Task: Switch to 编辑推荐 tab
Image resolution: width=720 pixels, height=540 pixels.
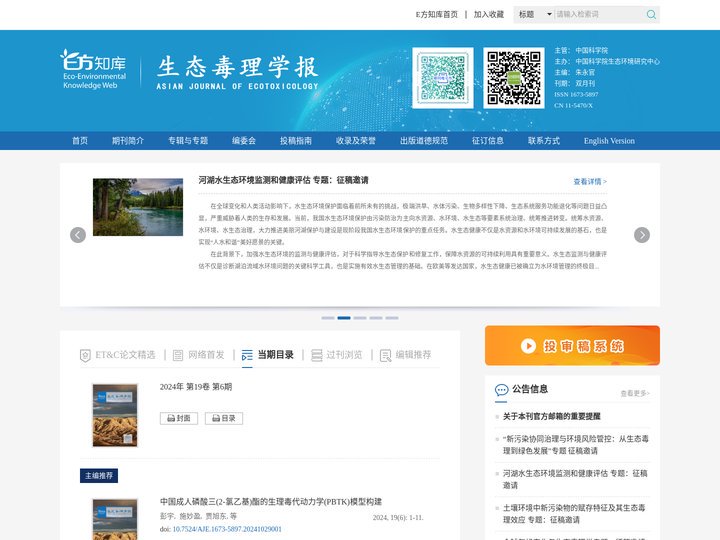Action: click(413, 355)
